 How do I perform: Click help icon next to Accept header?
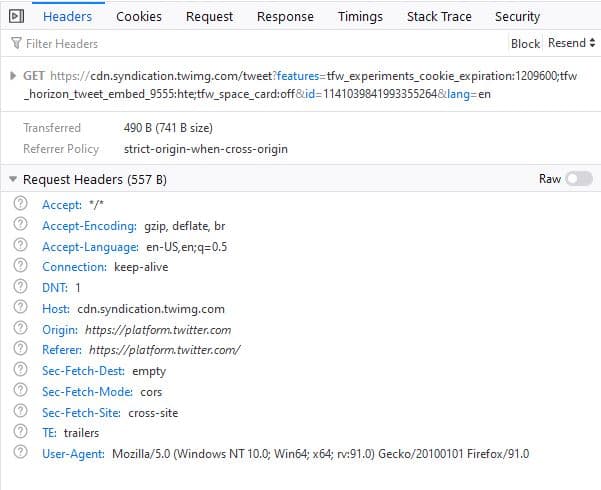(20, 204)
